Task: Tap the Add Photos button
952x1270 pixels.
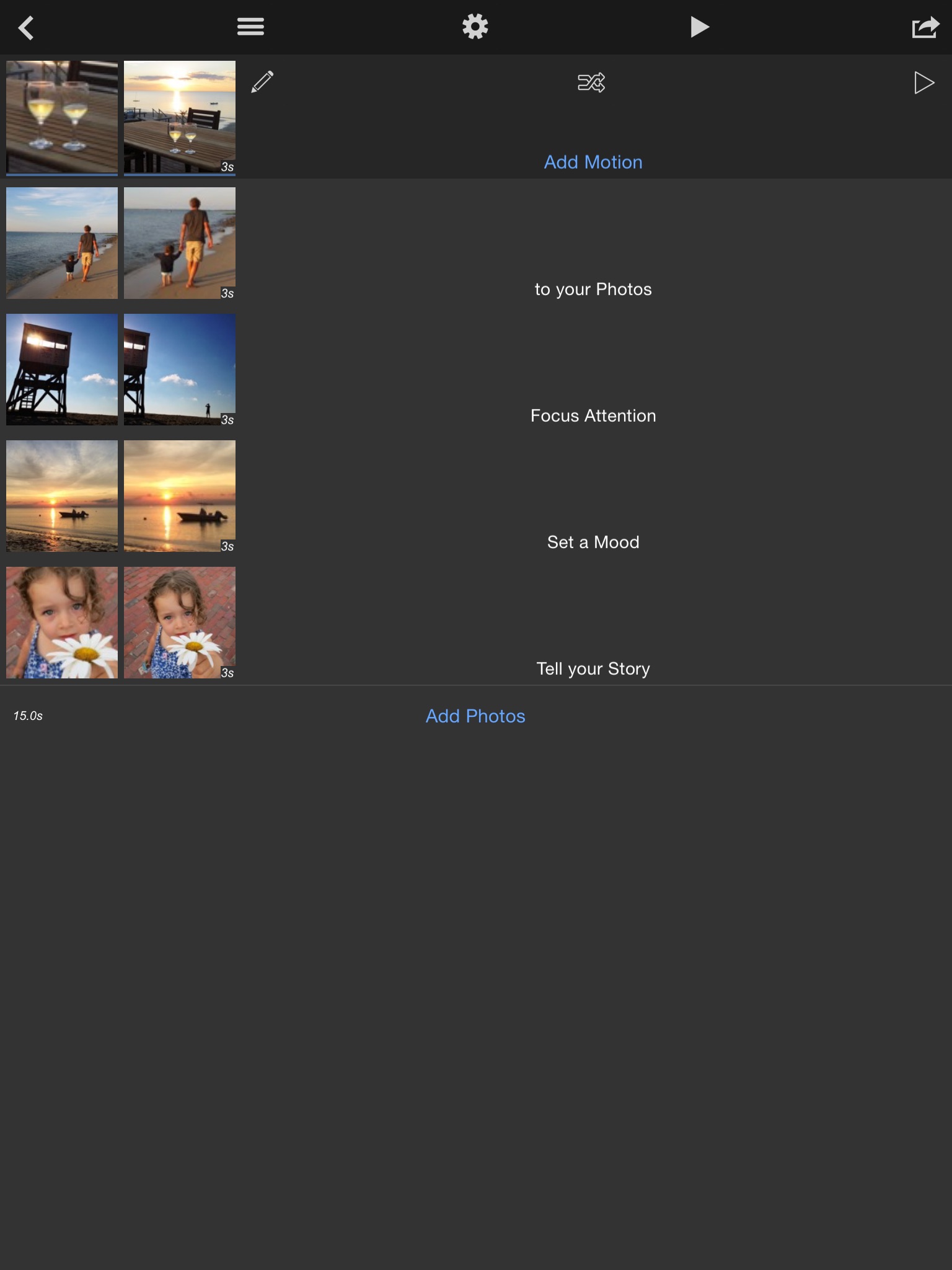Action: (475, 716)
